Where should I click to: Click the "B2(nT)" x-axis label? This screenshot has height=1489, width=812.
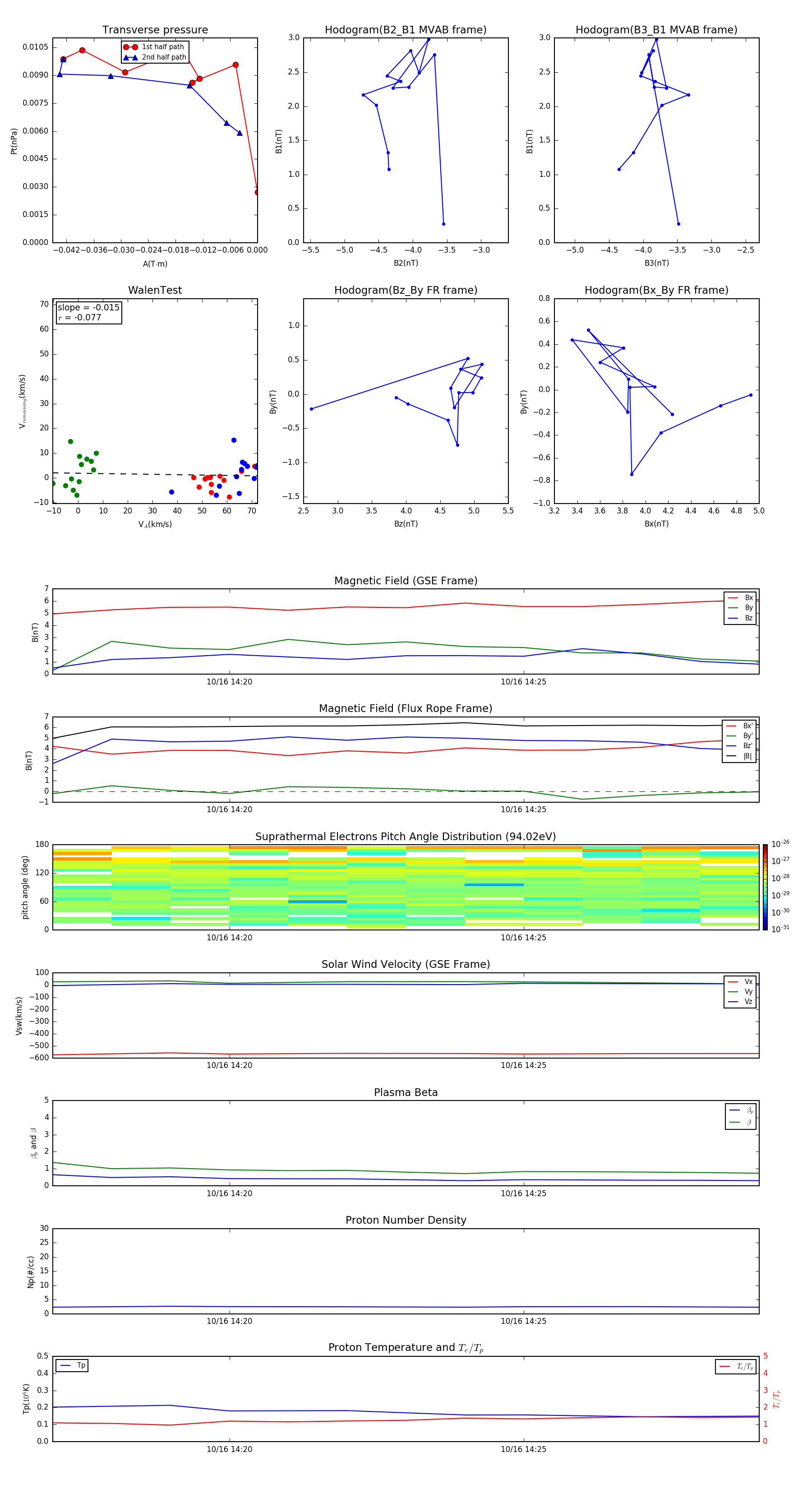click(406, 263)
